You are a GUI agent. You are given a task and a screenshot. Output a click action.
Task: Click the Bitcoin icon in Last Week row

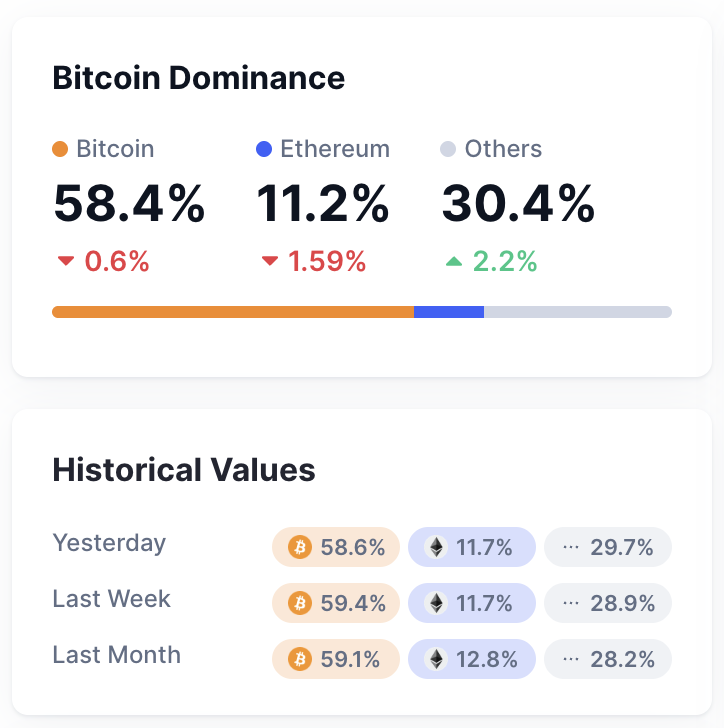[x=299, y=603]
